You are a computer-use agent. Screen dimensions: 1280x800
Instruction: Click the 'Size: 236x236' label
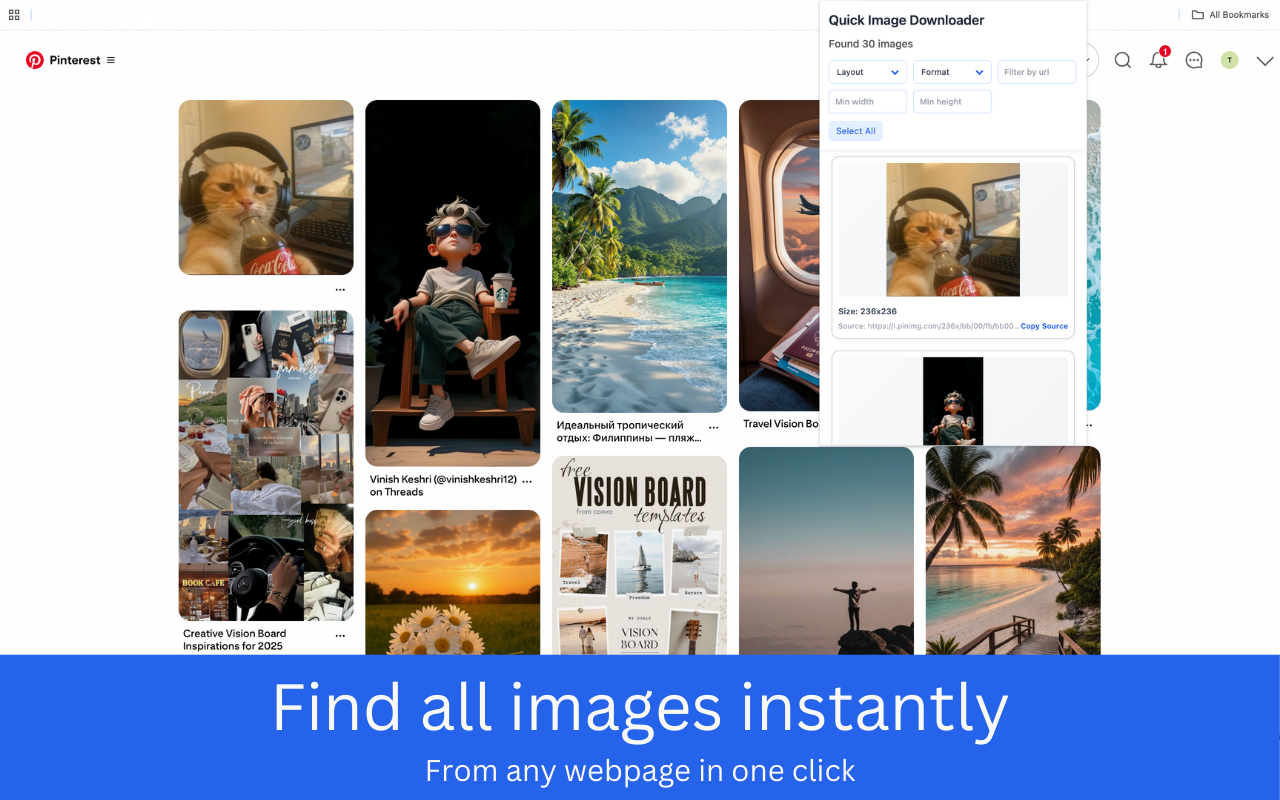point(867,311)
